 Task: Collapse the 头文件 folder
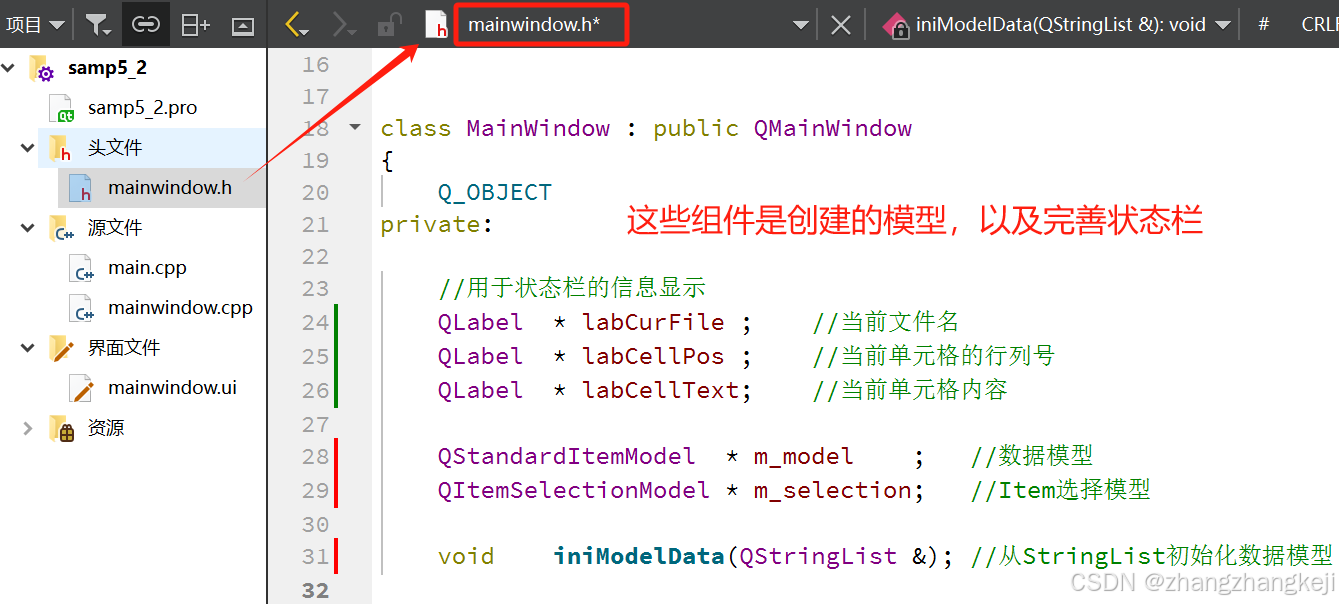click(28, 148)
